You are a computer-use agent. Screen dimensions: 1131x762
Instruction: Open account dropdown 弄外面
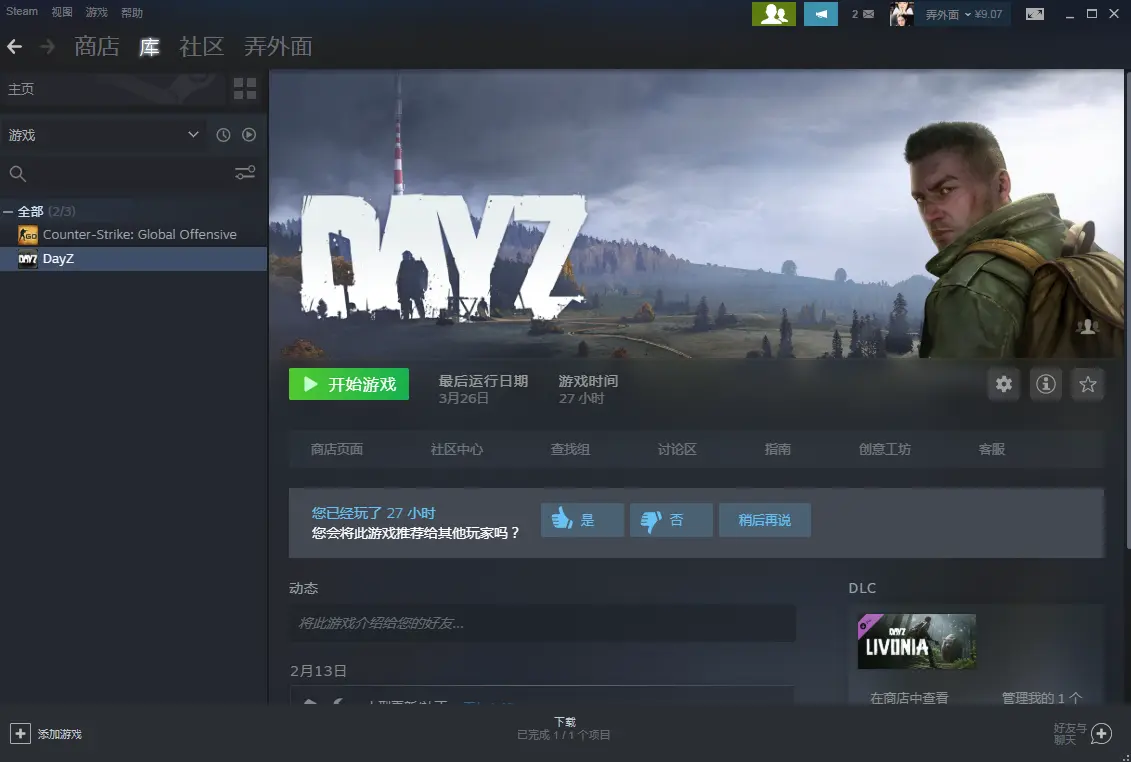948,14
